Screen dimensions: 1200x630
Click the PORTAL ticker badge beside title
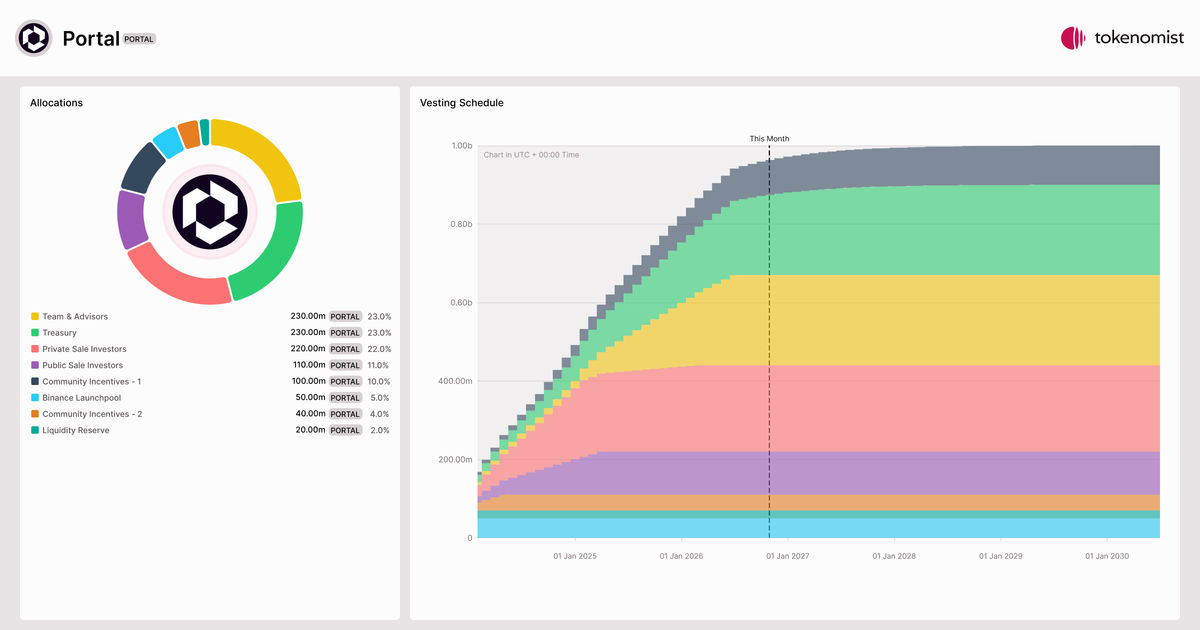[139, 39]
